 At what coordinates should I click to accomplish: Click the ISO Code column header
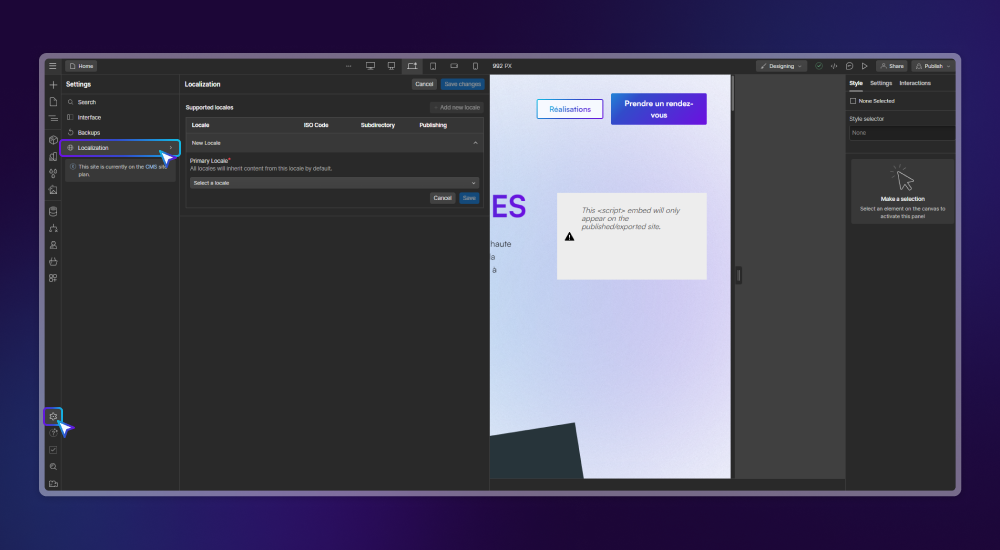316,125
